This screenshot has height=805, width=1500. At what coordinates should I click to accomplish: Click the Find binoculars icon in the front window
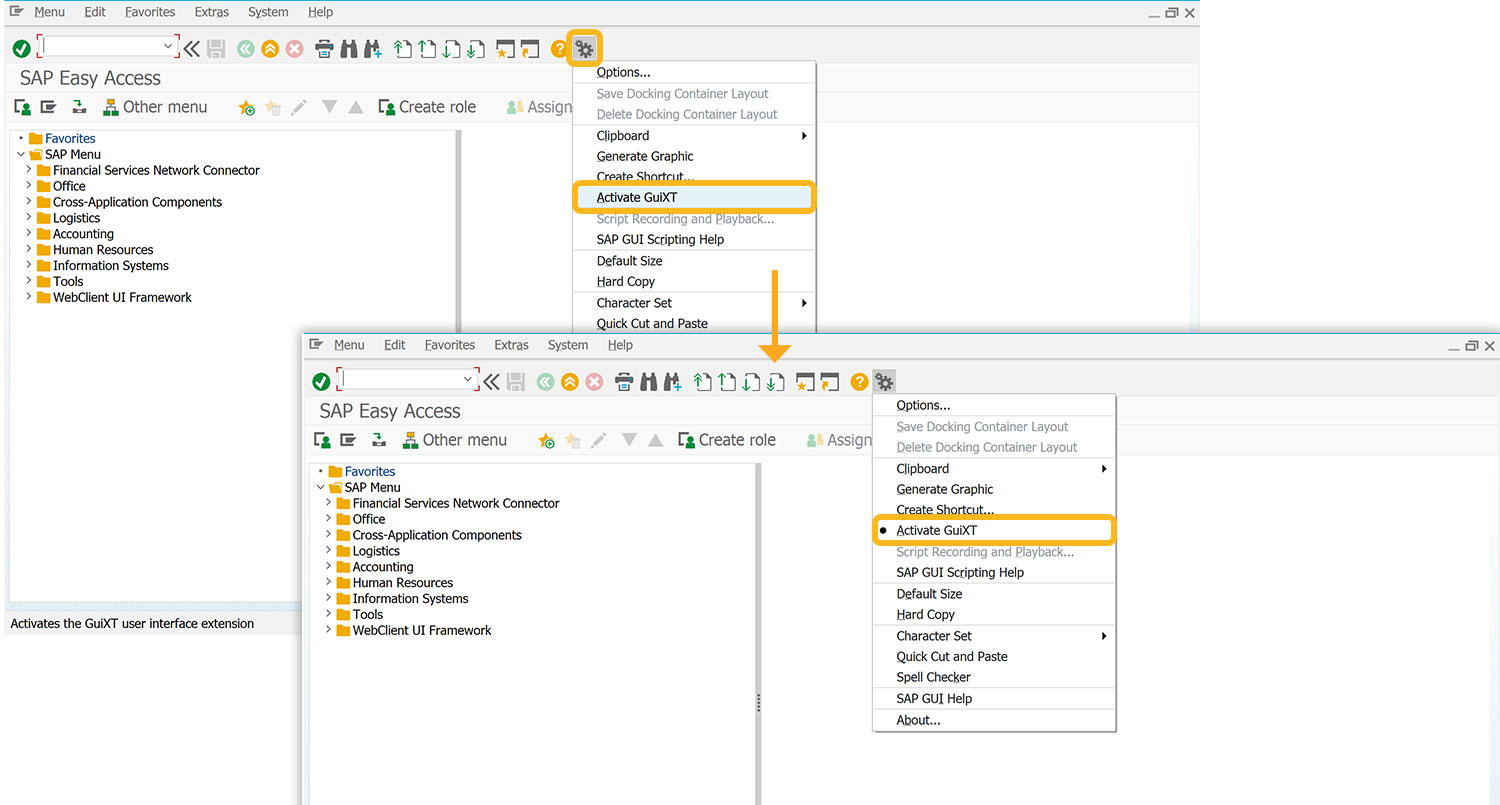649,381
